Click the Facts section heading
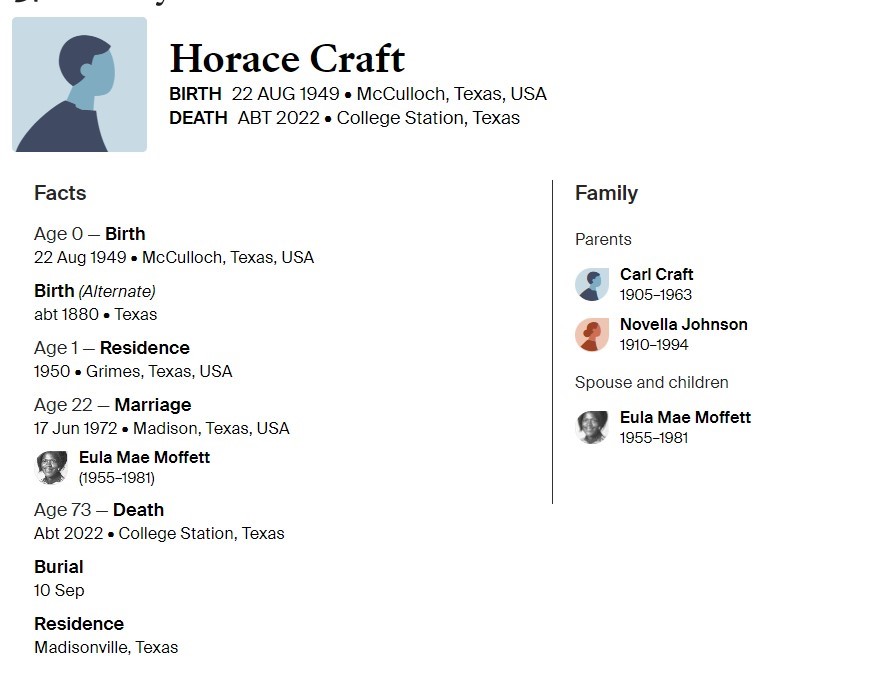 60,193
